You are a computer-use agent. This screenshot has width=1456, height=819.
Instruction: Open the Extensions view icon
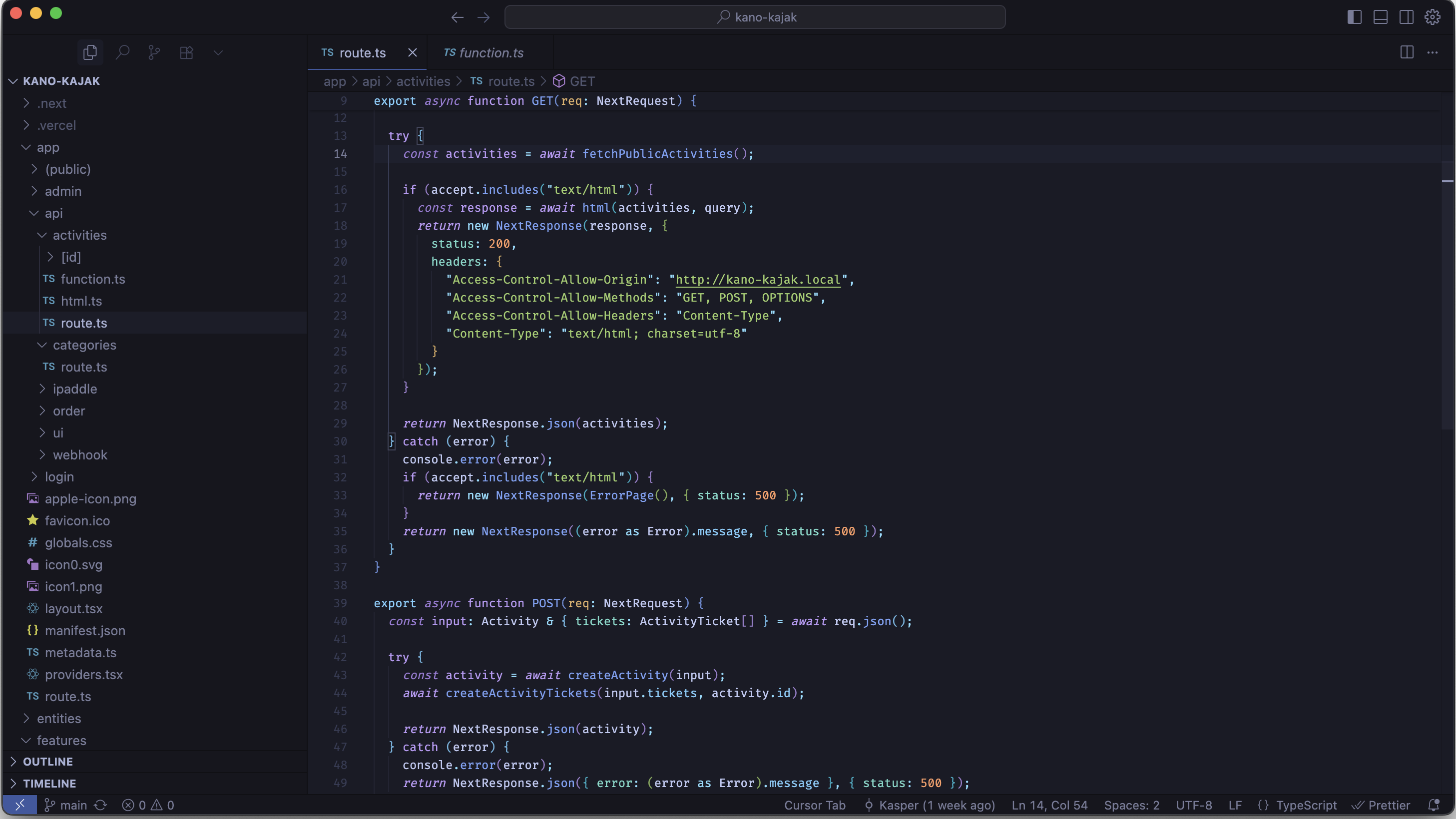[186, 52]
